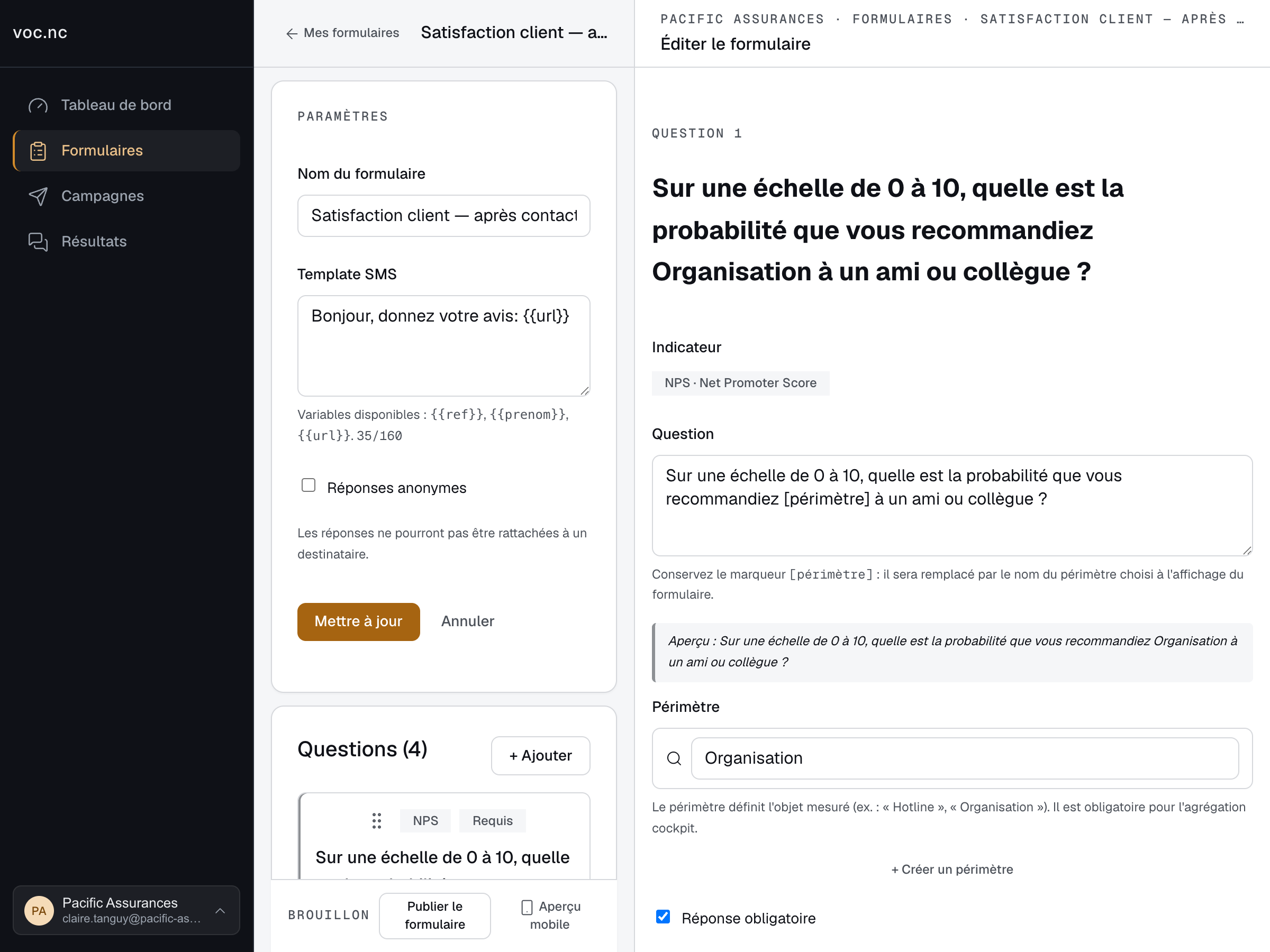Click Publier le formulaire
1270x952 pixels.
click(434, 916)
